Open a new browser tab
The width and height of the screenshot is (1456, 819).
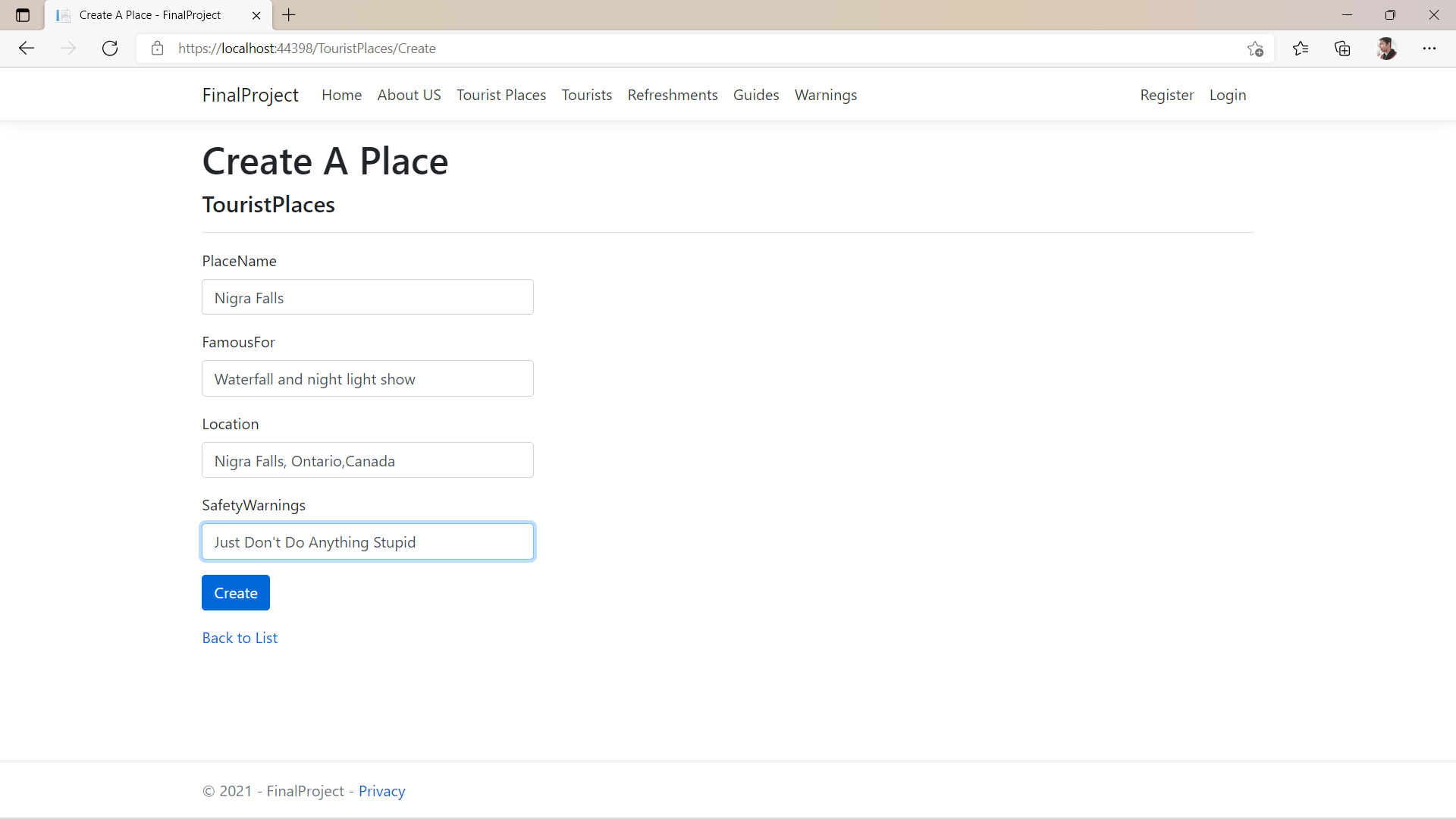(288, 14)
